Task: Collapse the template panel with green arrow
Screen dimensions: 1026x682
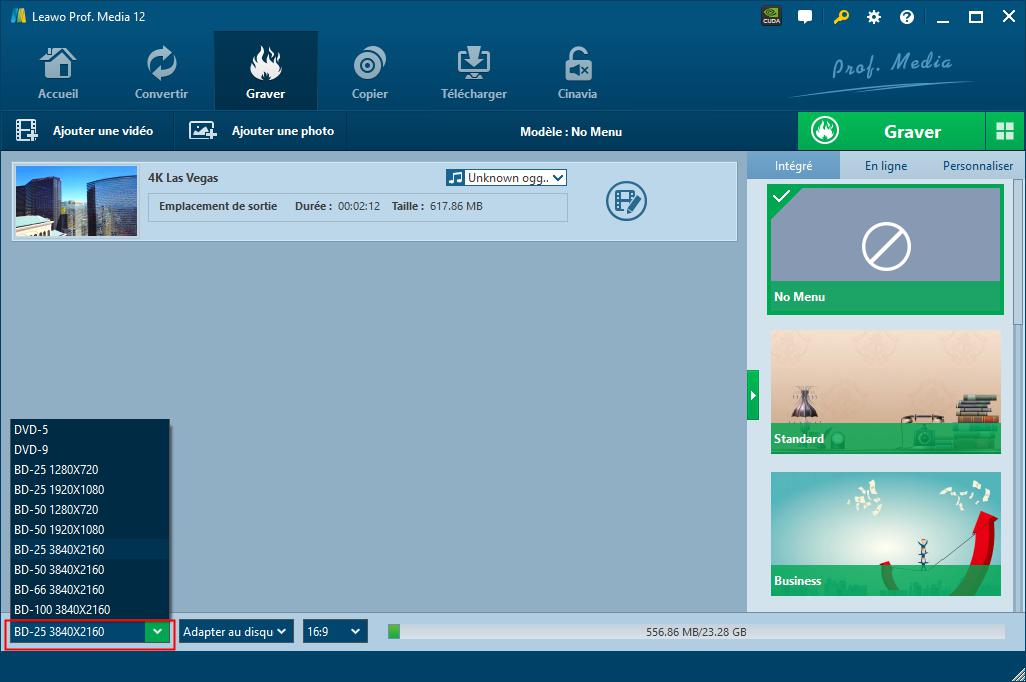Action: (x=753, y=395)
